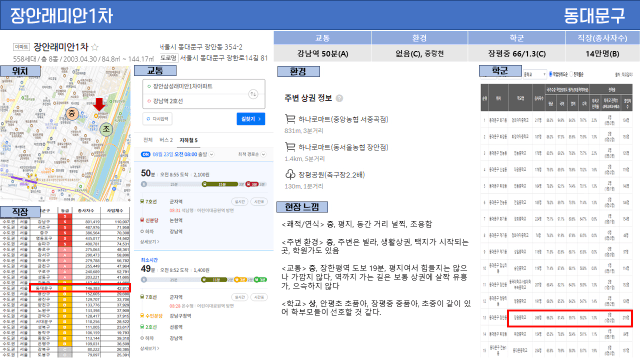Click the 장평중 66/1.3(C) cell

coord(516,53)
